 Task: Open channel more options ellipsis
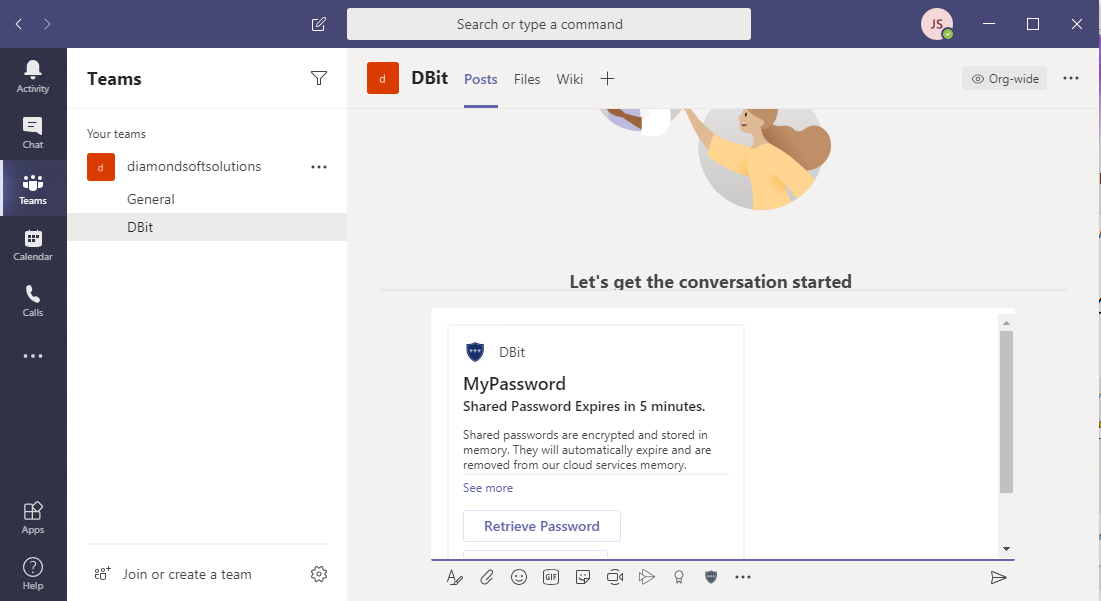pos(1071,78)
